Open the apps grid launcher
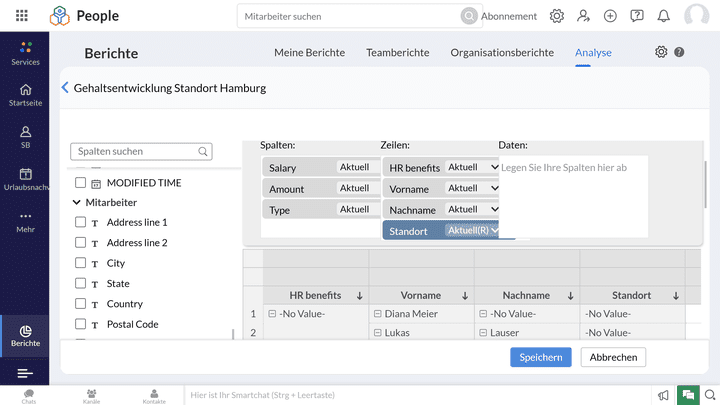The height and width of the screenshot is (405, 720). click(22, 16)
